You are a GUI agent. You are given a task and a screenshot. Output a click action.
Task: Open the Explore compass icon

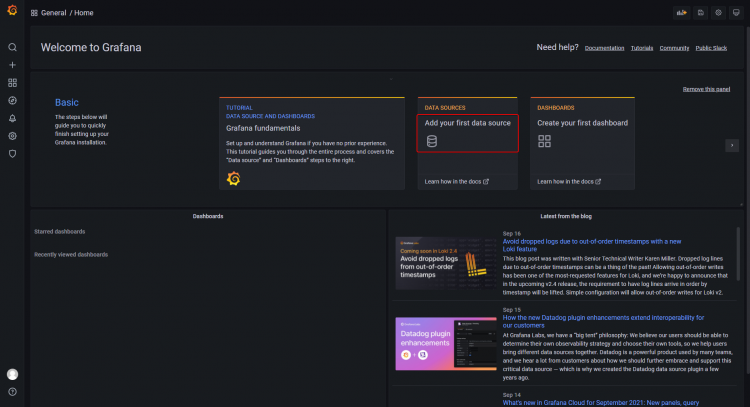[x=12, y=100]
